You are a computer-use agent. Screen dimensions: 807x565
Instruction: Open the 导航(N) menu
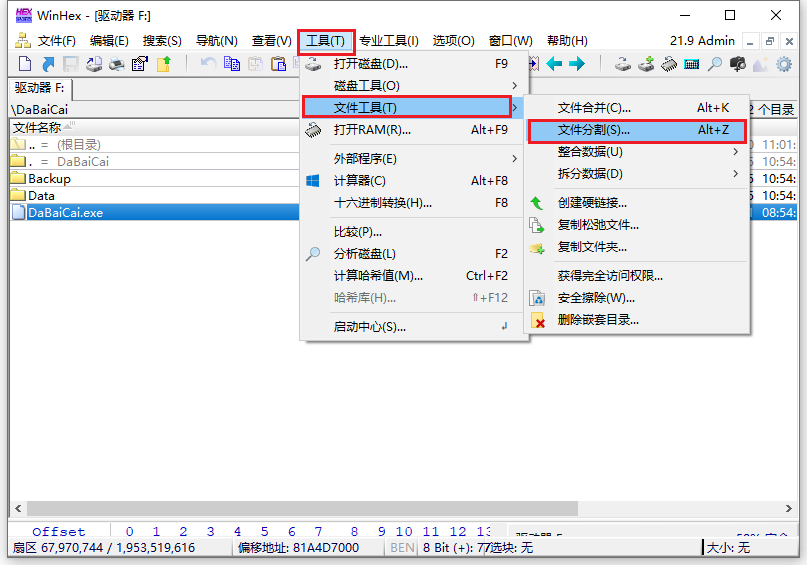pos(217,41)
